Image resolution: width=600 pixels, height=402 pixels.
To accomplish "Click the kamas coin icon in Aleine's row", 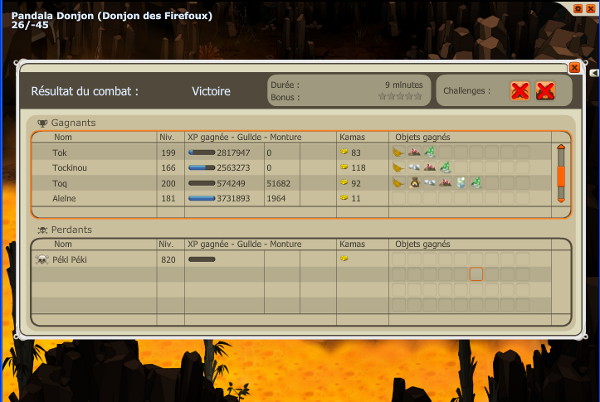I will [x=344, y=198].
